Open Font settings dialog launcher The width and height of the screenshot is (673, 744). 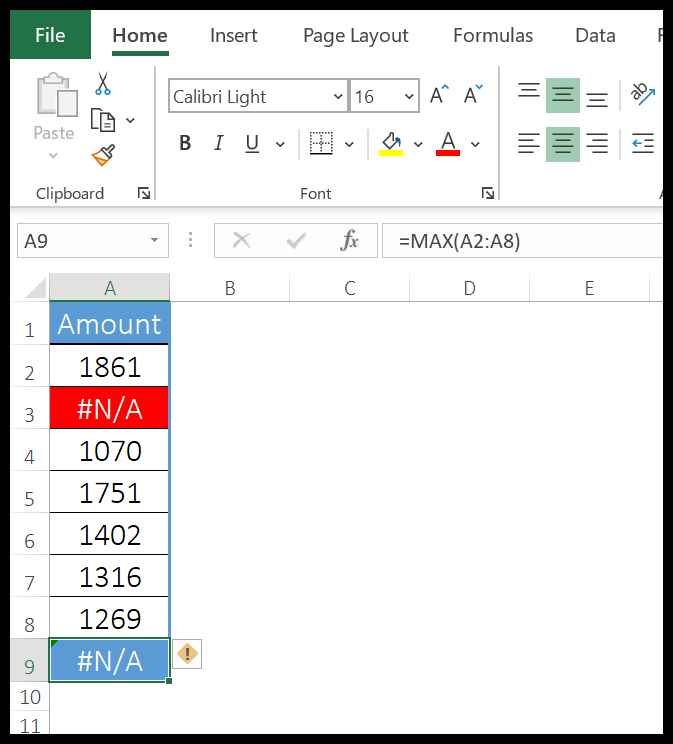(487, 193)
